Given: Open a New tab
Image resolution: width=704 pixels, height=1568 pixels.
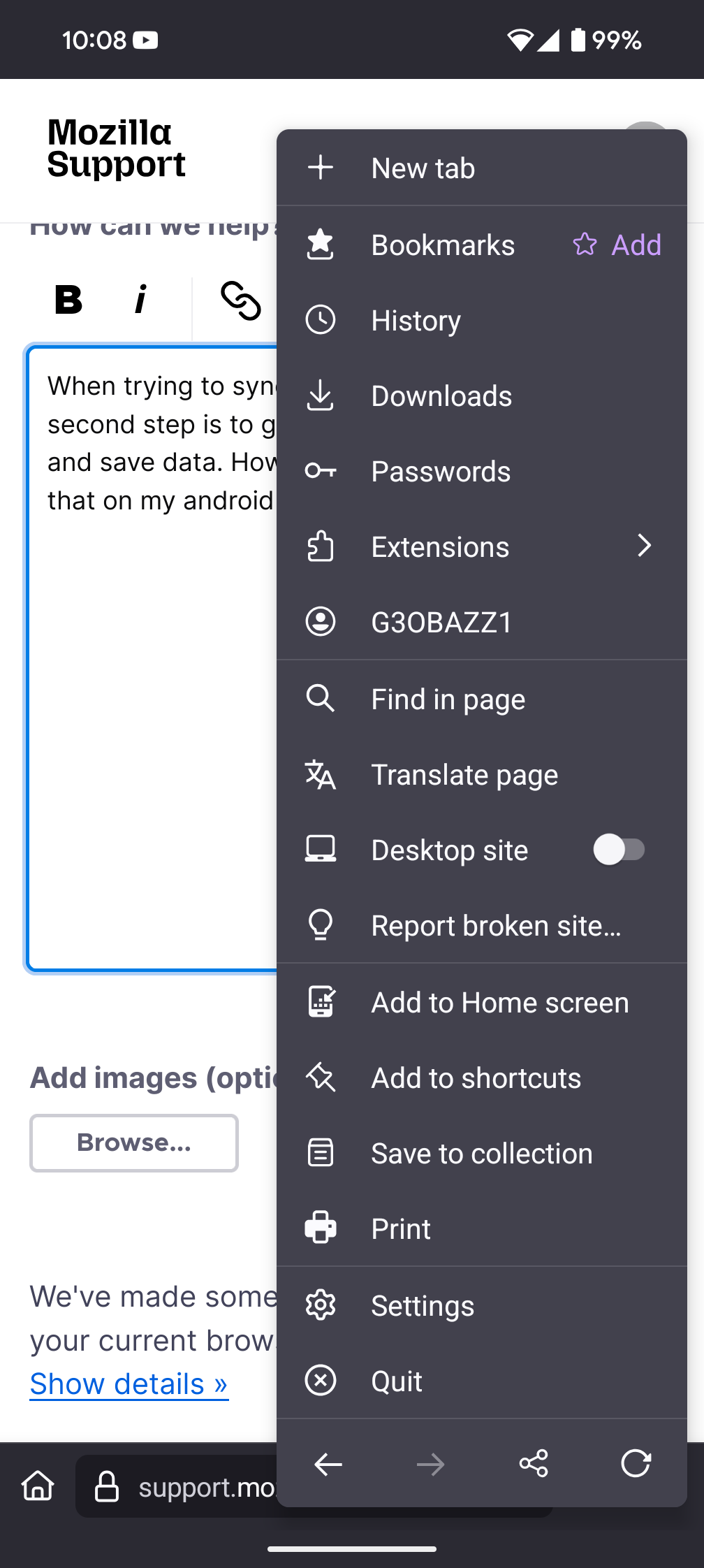Looking at the screenshot, I should point(423,168).
